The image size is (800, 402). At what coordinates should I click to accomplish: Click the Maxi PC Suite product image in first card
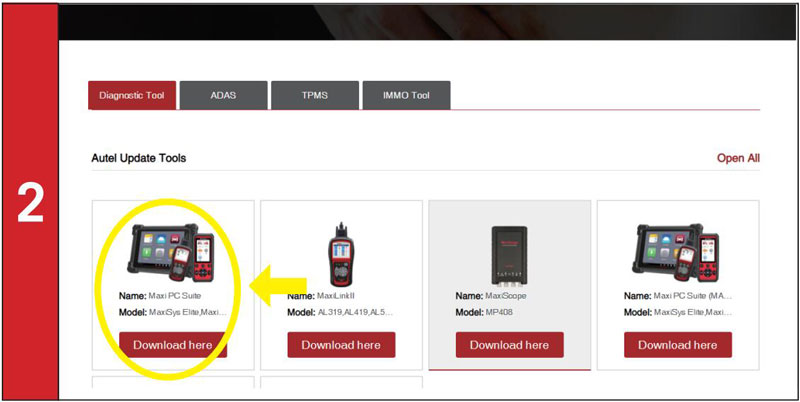point(171,252)
